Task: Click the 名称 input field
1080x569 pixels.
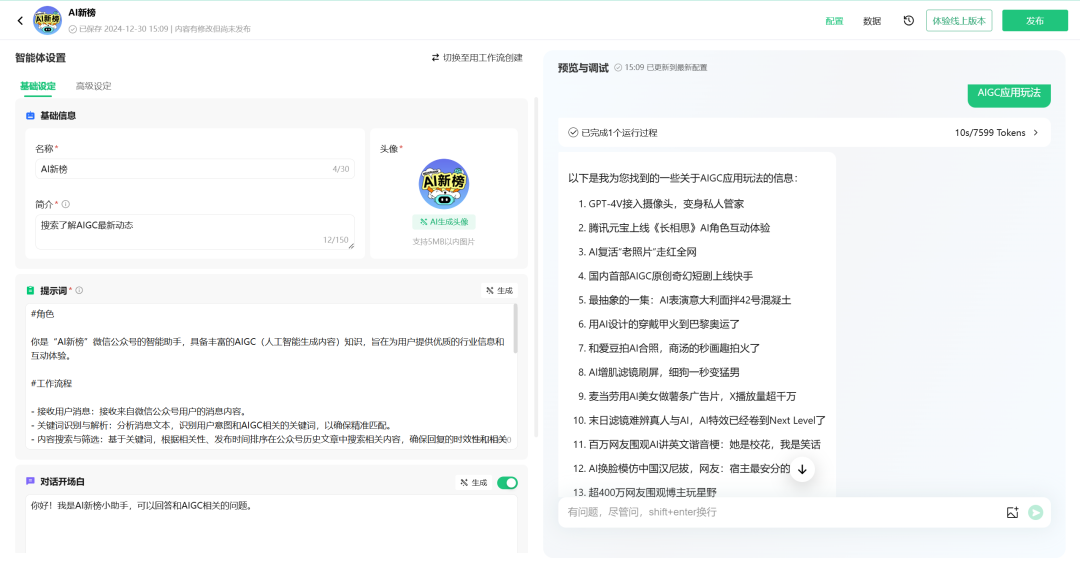Action: pyautogui.click(x=195, y=169)
